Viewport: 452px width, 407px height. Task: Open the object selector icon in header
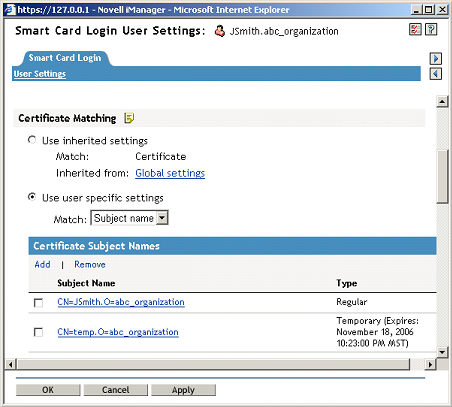[x=415, y=30]
